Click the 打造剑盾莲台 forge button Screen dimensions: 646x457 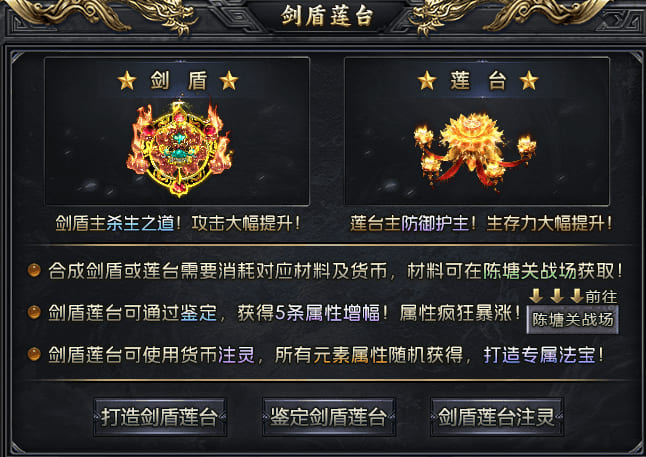[160, 417]
